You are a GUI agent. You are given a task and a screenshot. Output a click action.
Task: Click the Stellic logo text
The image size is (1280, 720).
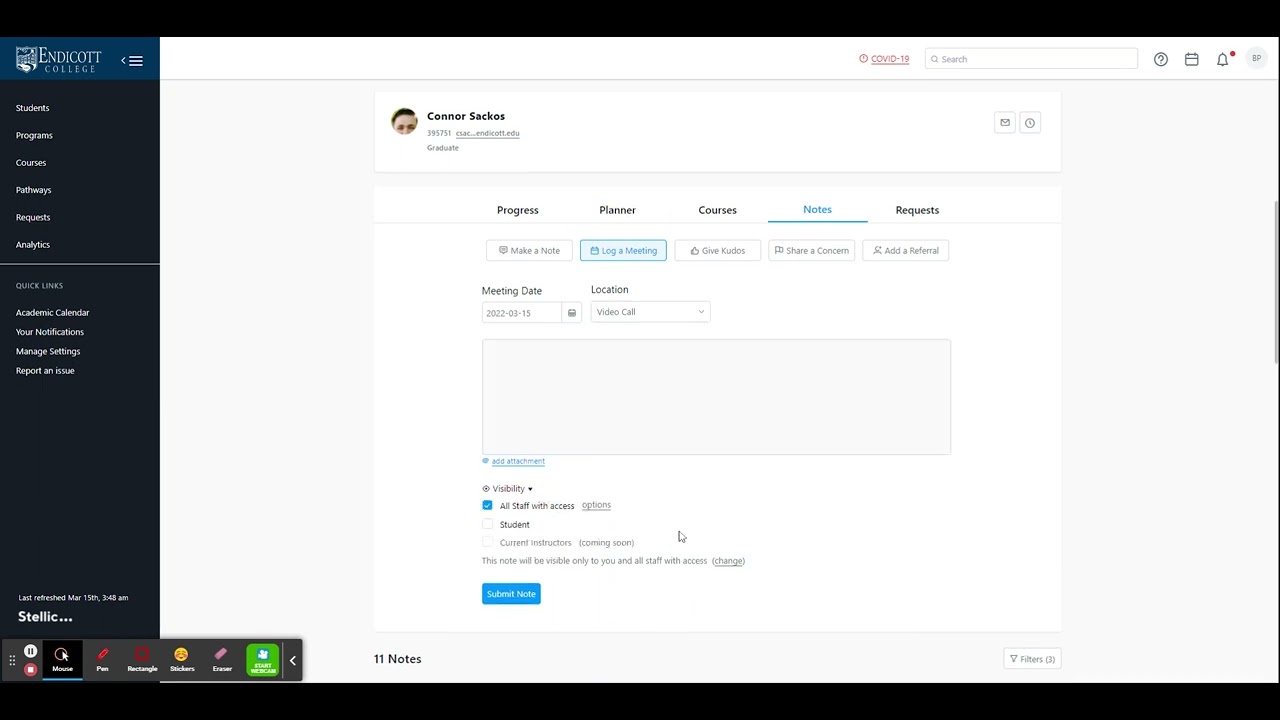pos(45,617)
